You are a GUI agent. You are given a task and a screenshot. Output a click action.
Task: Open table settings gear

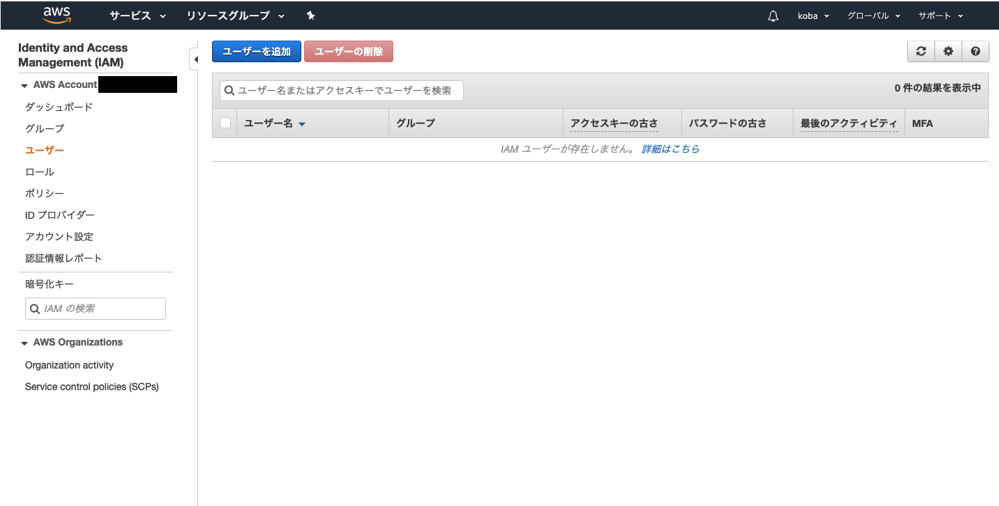(x=948, y=52)
